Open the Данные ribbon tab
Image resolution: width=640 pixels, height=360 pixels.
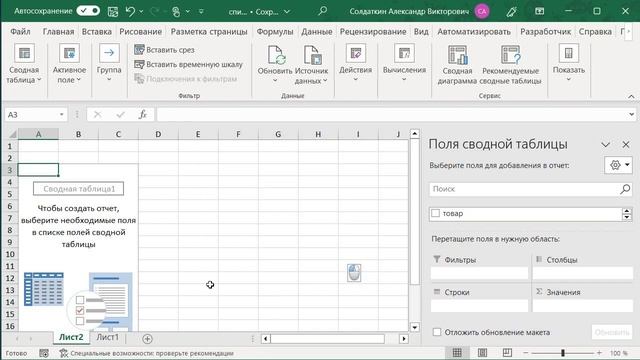click(x=316, y=31)
